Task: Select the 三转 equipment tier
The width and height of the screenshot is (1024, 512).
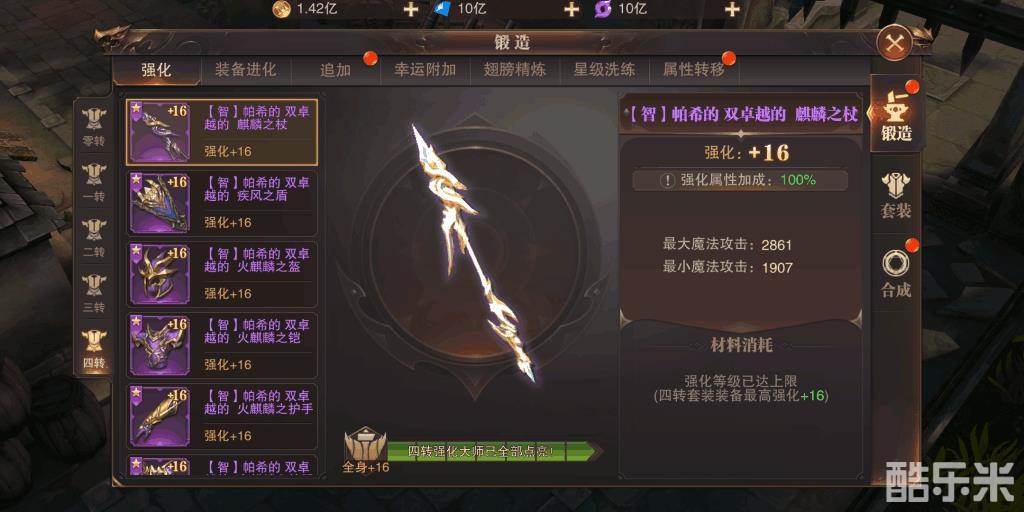Action: click(94, 293)
